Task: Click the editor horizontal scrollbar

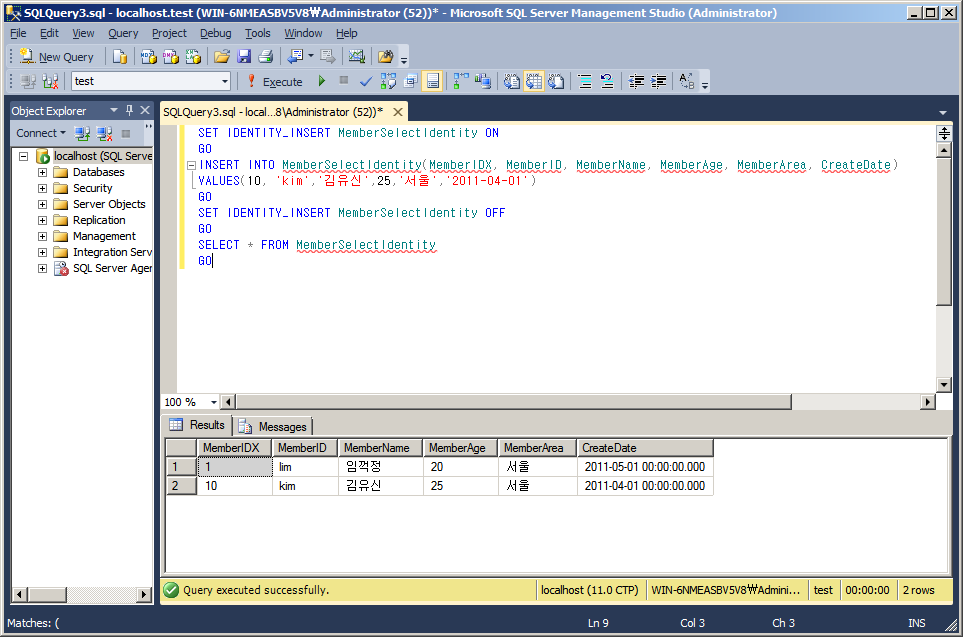Action: point(513,402)
